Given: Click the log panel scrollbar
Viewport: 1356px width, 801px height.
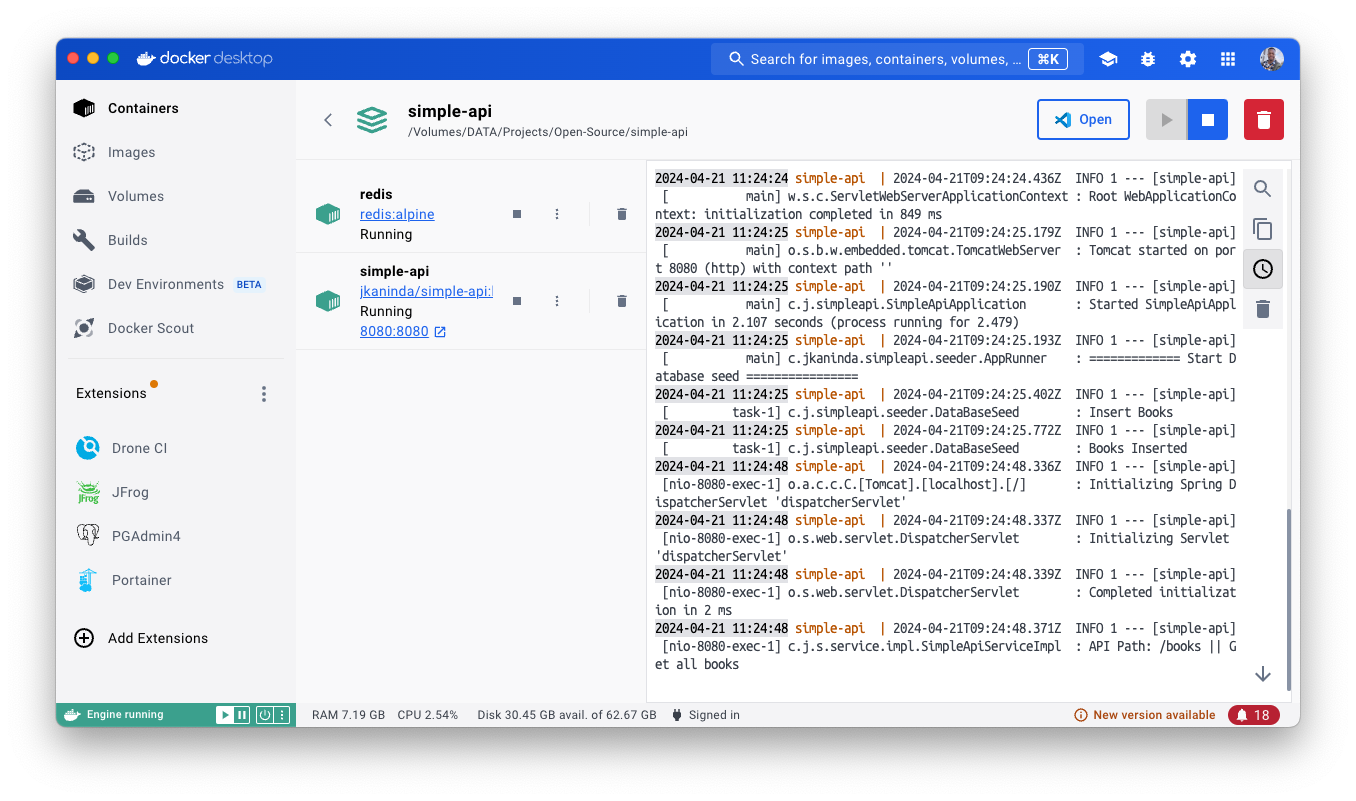Looking at the screenshot, I should pos(1289,599).
